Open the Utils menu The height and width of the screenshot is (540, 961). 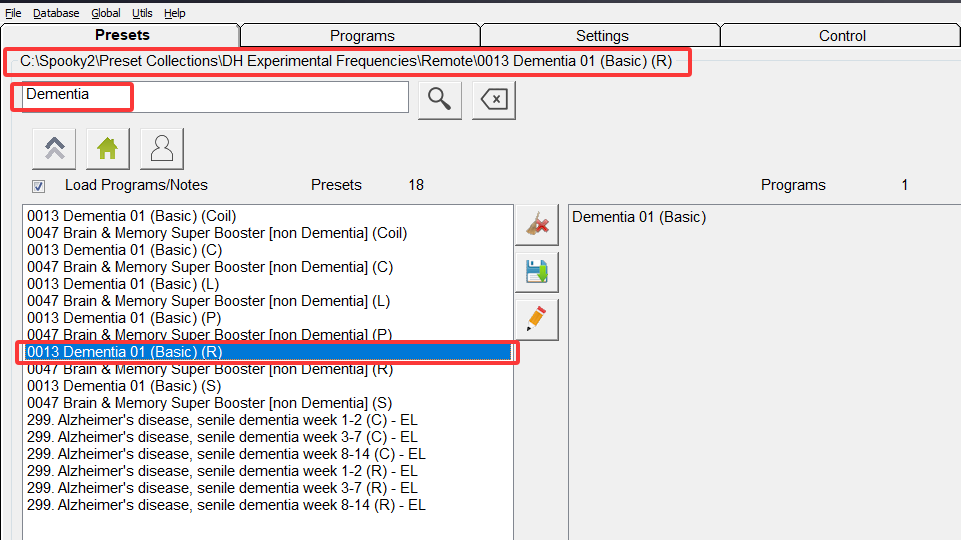tap(142, 13)
